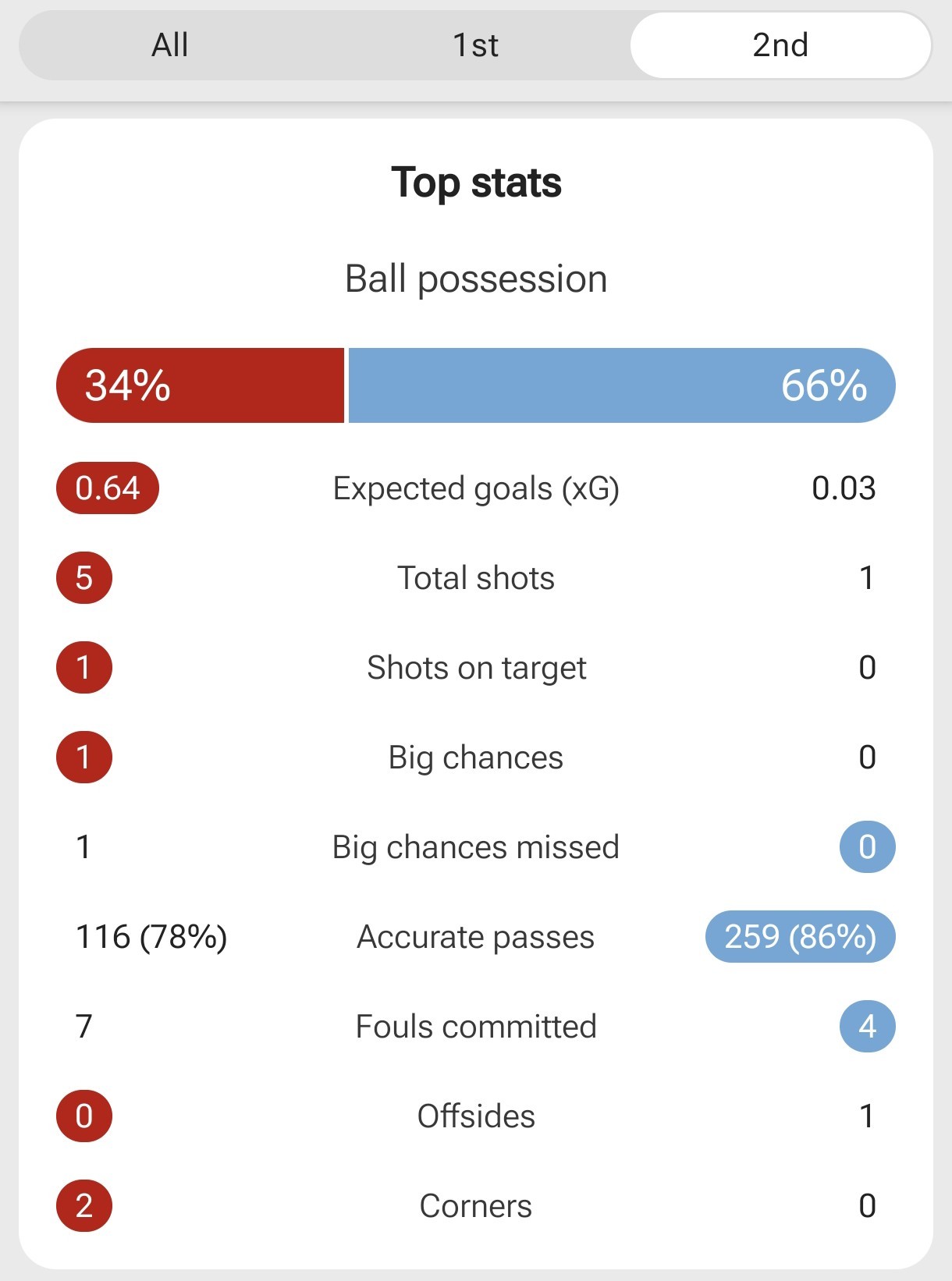The image size is (952, 1281).
Task: Click the red 34% possession bar
Action: tap(201, 385)
